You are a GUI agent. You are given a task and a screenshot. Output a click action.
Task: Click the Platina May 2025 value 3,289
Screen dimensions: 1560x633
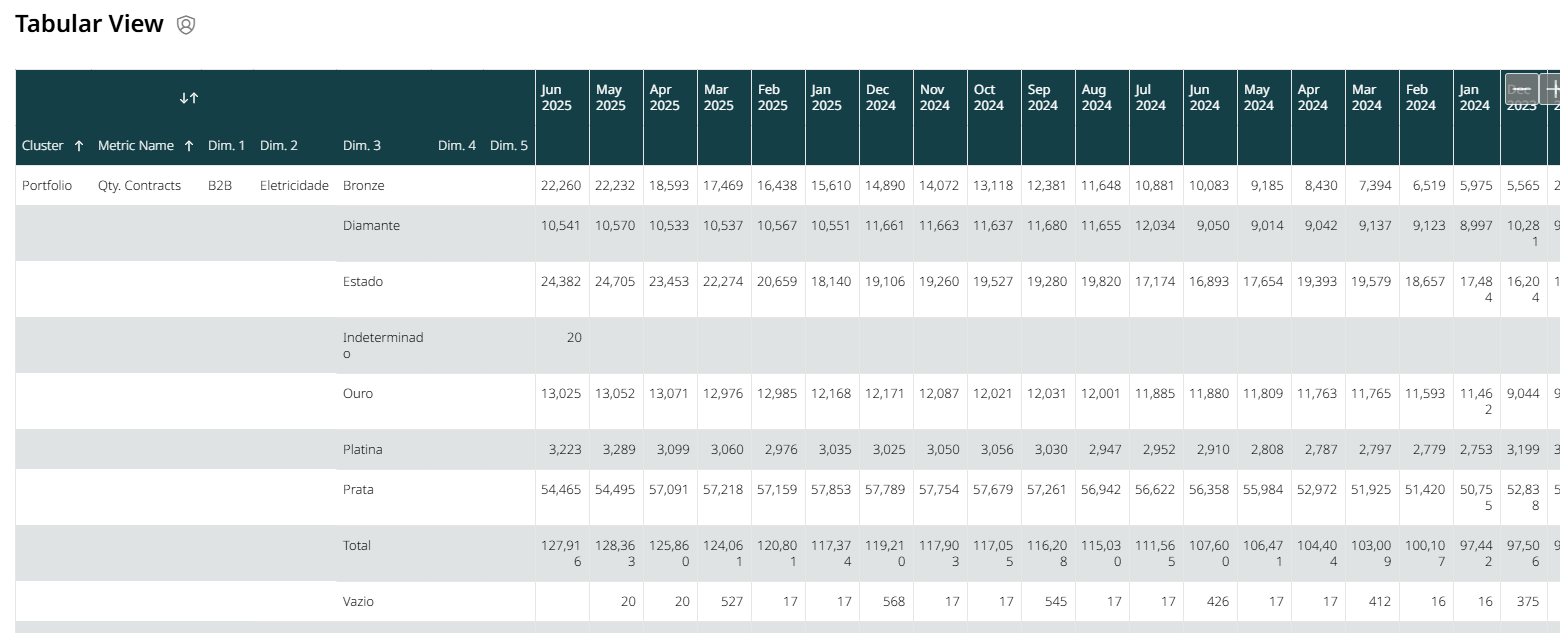point(619,450)
